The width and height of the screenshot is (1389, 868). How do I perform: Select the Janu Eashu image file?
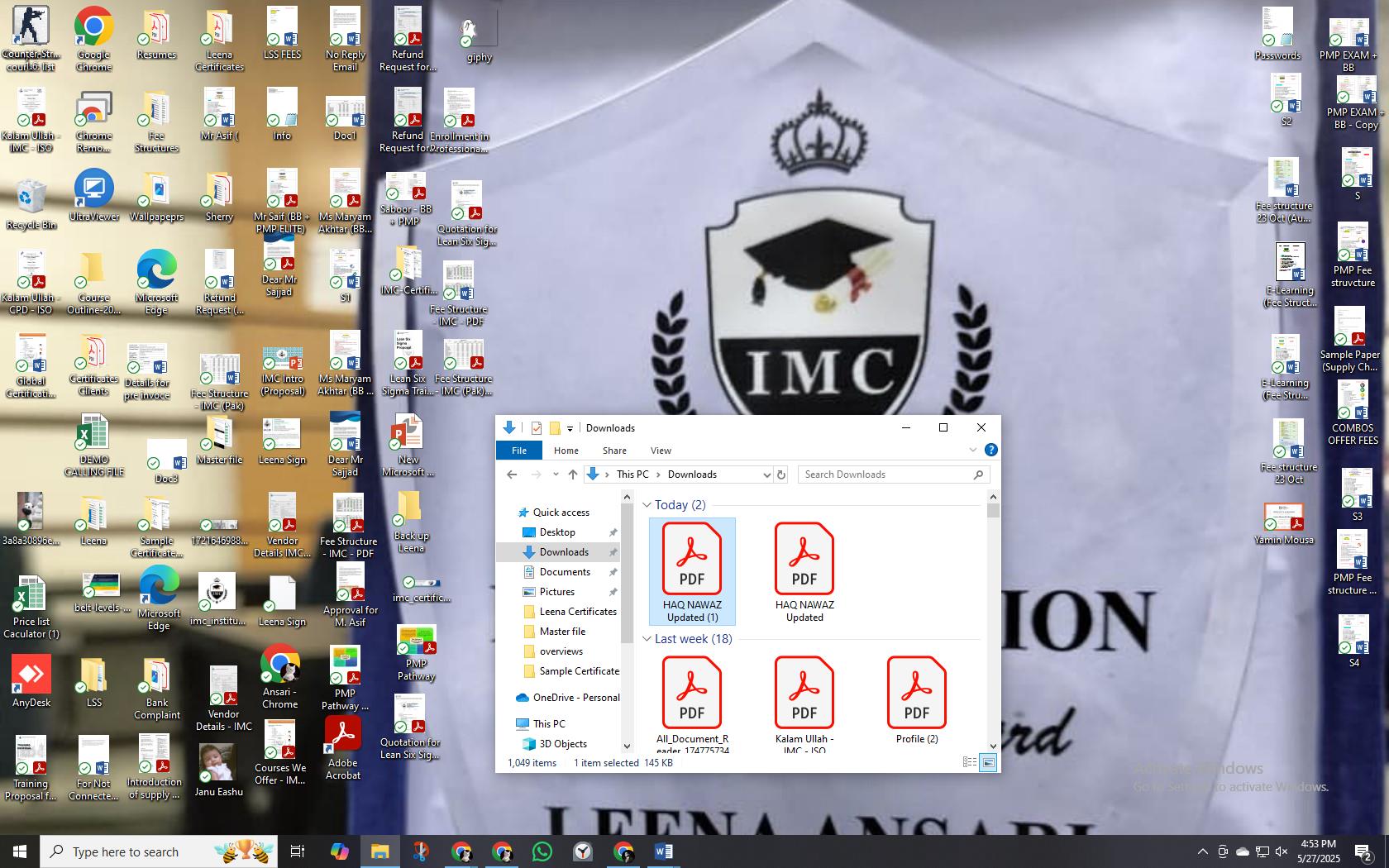point(218,770)
